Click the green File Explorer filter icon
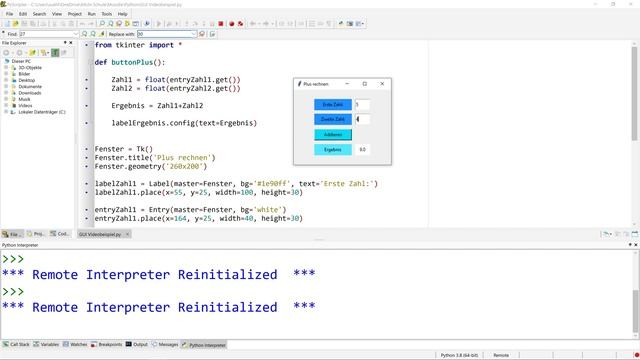 point(55,53)
